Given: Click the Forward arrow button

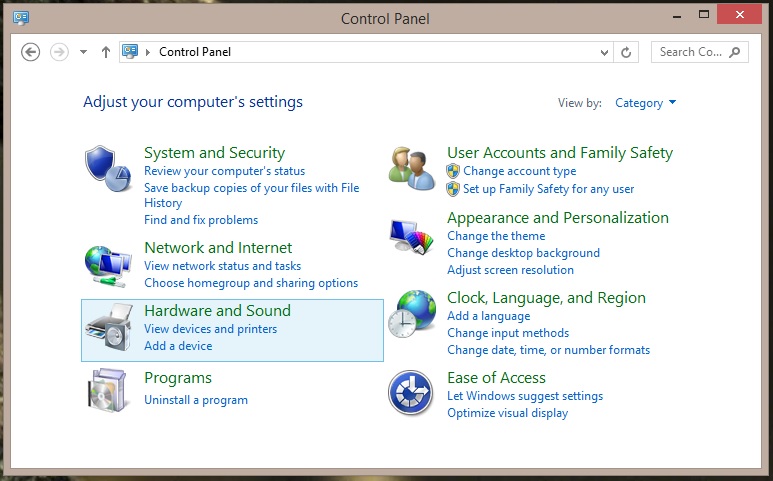Looking at the screenshot, I should pos(59,52).
